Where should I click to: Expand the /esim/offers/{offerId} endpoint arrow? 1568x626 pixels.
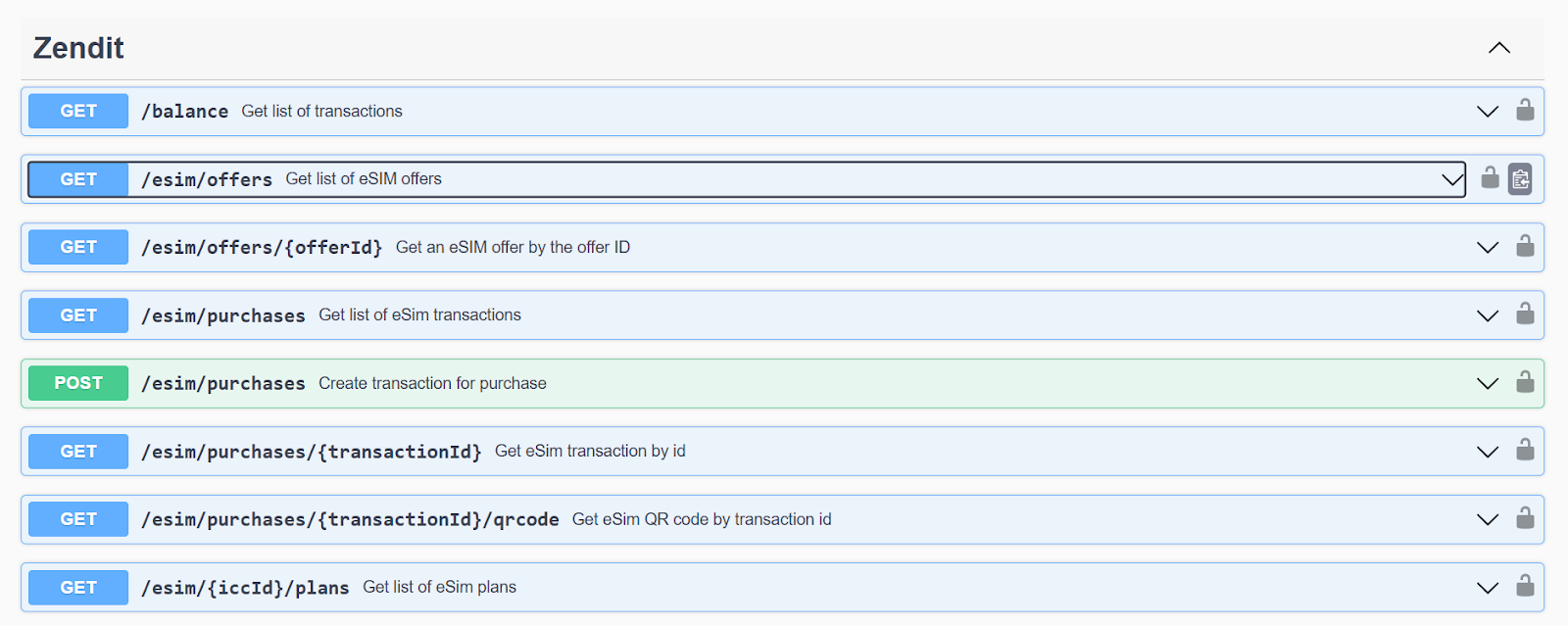[x=1488, y=248]
